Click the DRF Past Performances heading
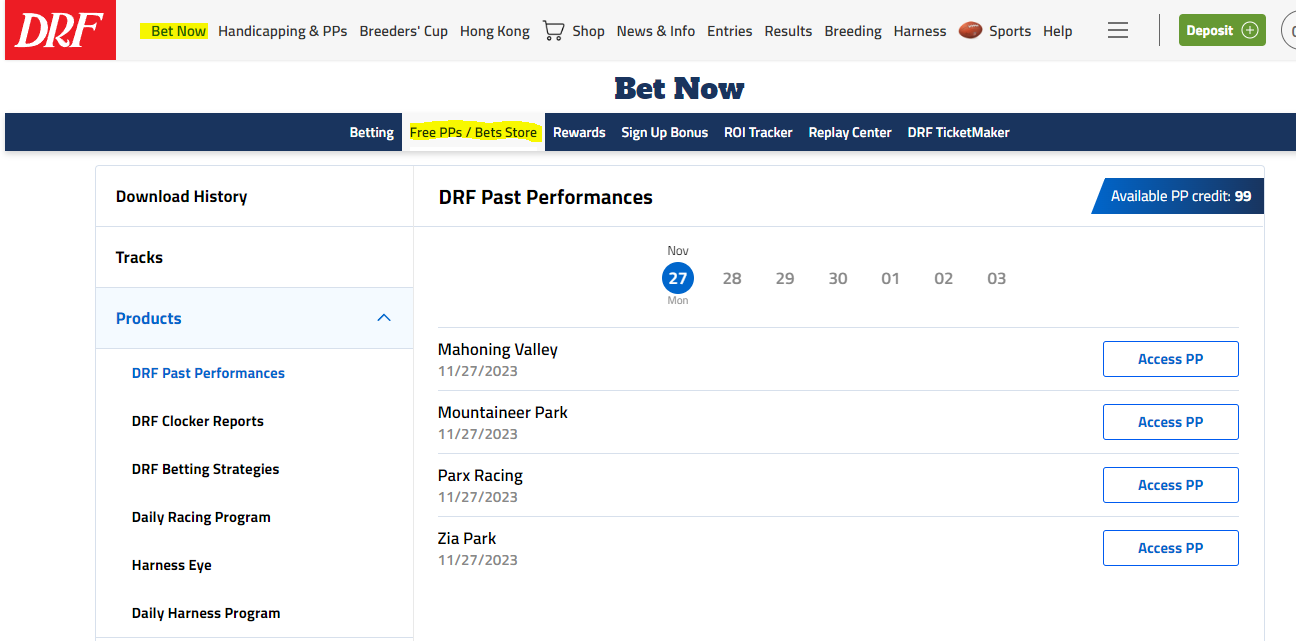 point(546,197)
